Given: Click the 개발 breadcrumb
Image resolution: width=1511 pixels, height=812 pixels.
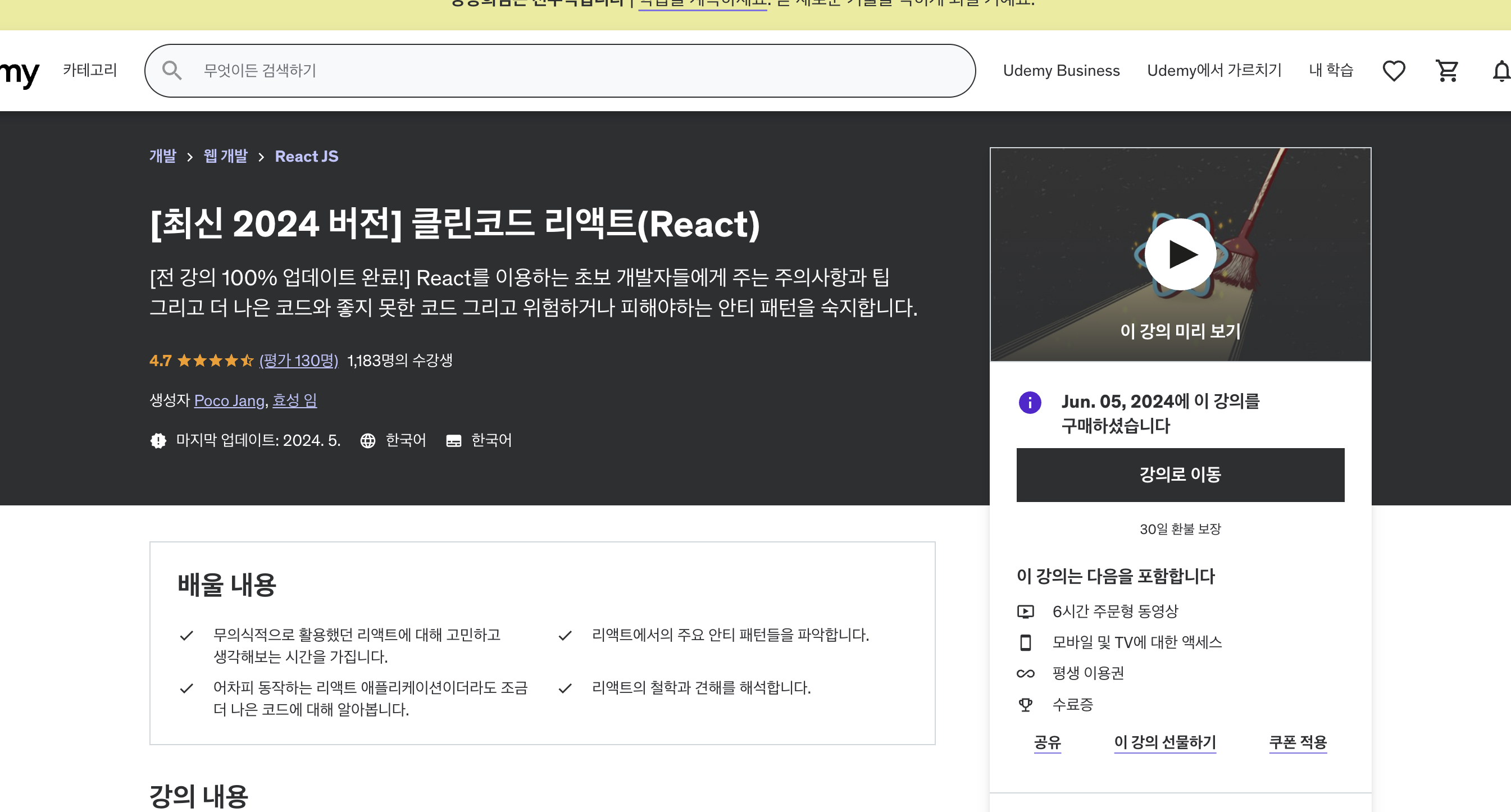Looking at the screenshot, I should pos(163,157).
